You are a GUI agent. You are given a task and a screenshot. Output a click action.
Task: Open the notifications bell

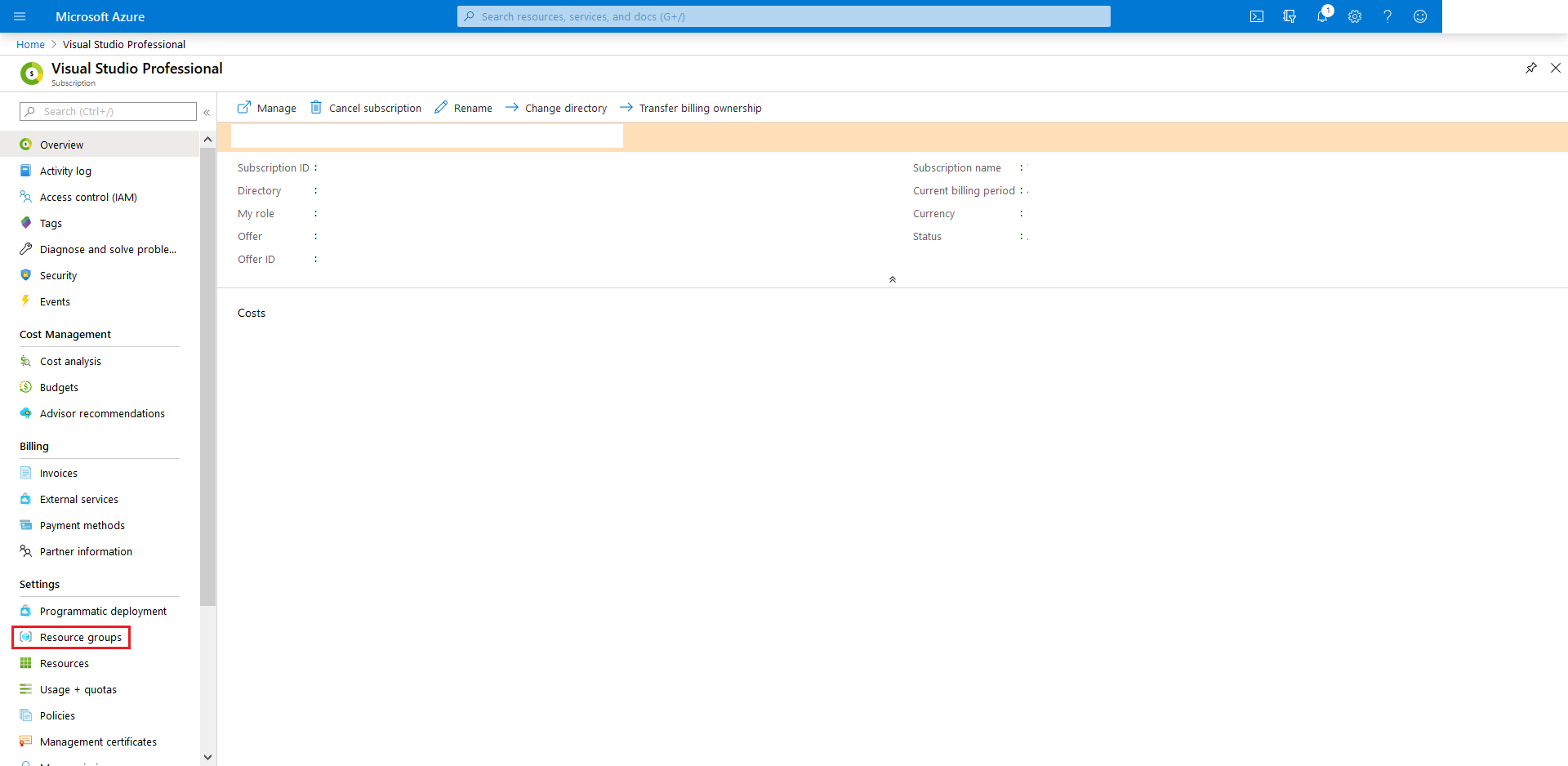click(1322, 16)
